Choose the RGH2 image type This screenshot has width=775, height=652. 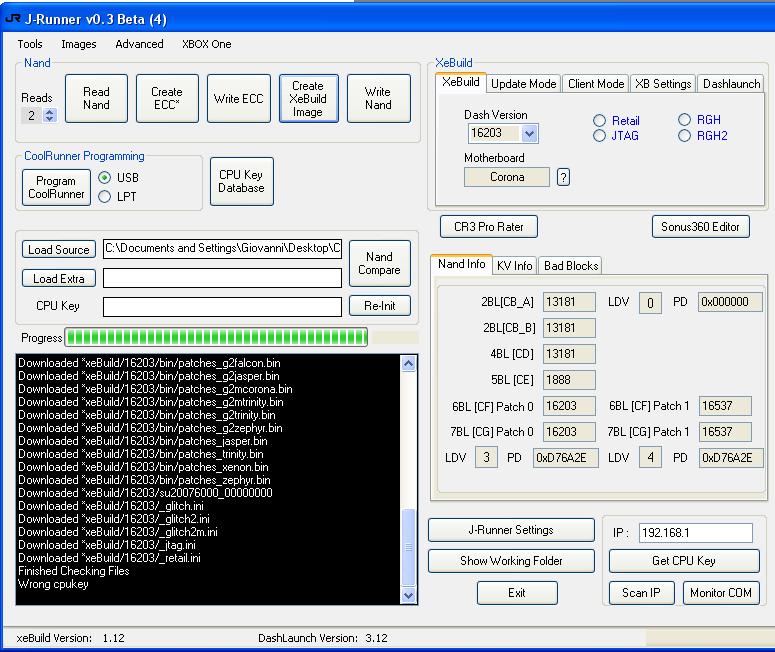click(684, 135)
